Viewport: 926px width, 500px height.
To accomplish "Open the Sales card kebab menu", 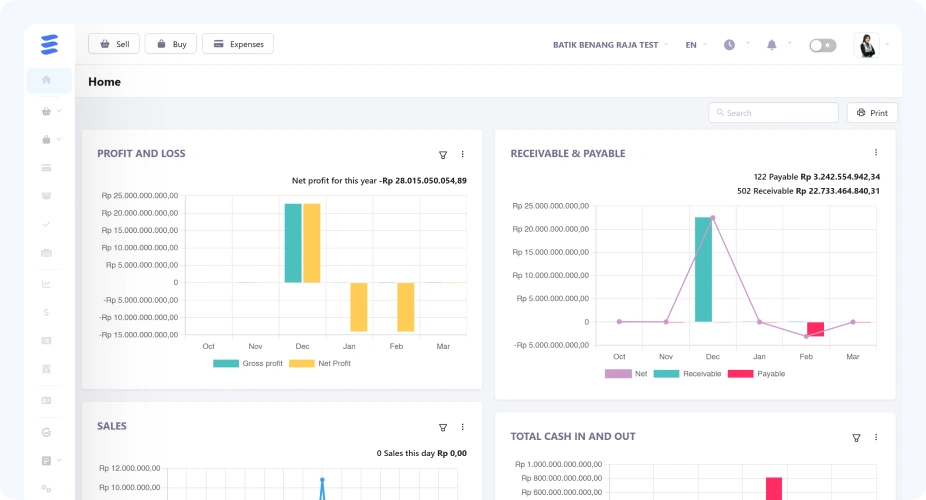I will (462, 427).
